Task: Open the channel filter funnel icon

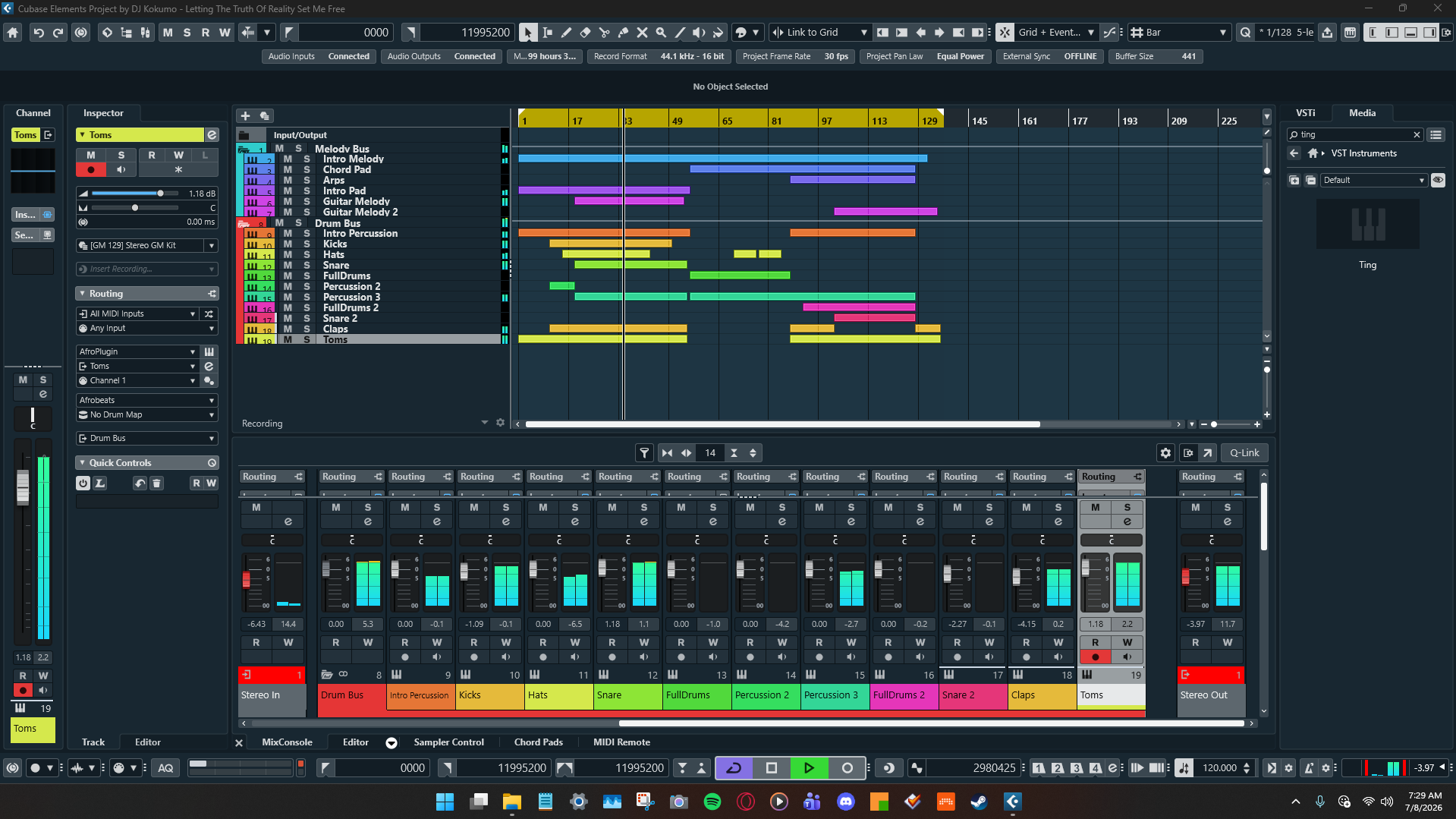Action: click(x=644, y=453)
